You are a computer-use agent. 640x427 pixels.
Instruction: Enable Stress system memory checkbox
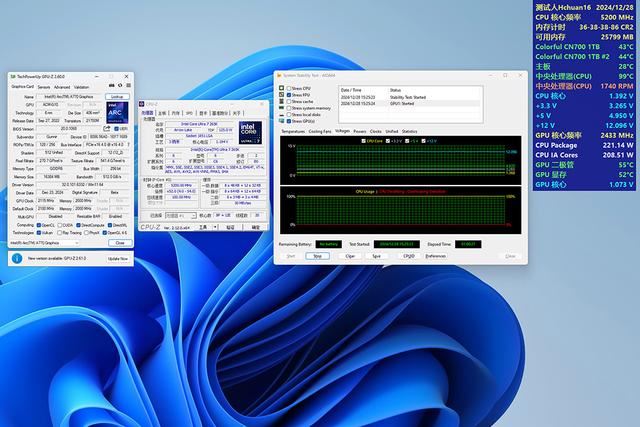pyautogui.click(x=289, y=108)
